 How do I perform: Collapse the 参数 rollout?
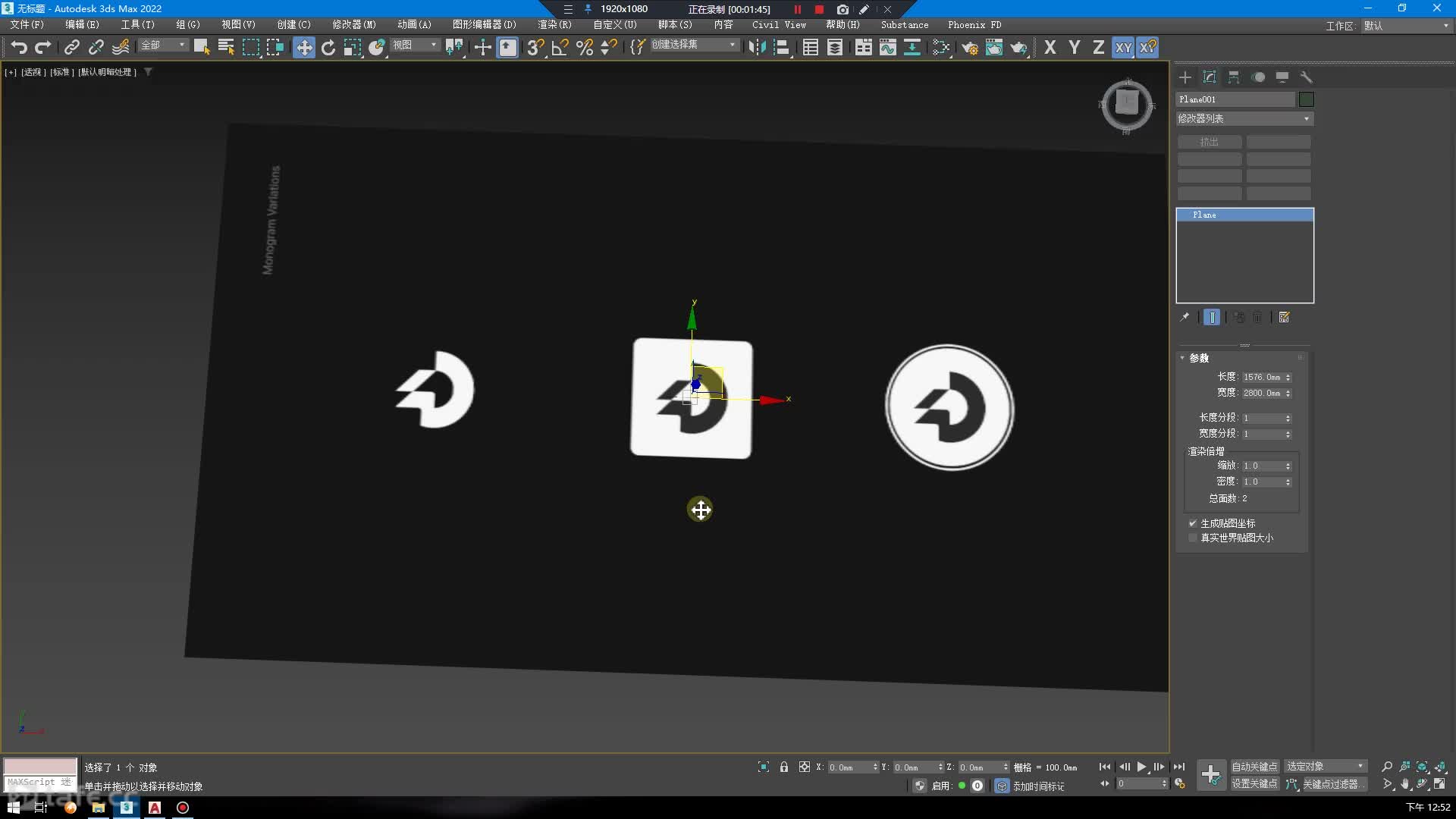(1198, 358)
